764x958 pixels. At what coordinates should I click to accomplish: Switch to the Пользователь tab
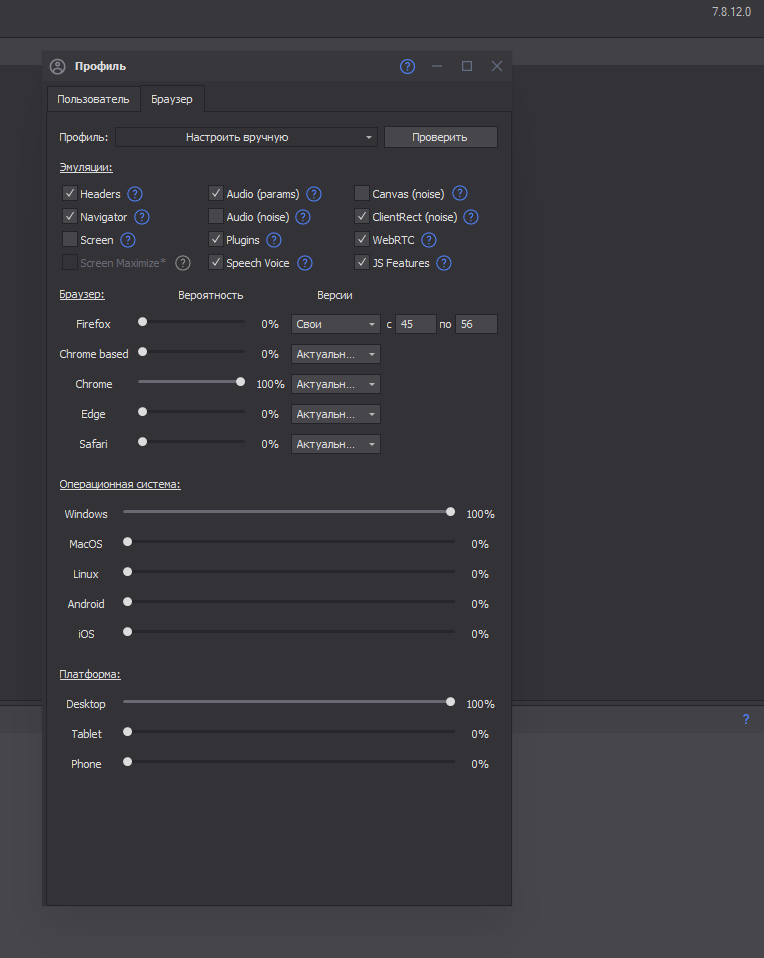(x=93, y=99)
